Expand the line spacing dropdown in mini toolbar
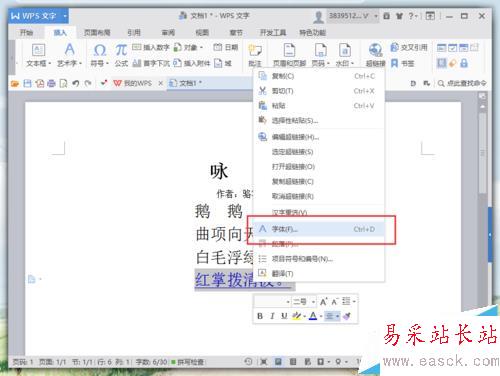The width and height of the screenshot is (500, 376). pyautogui.click(x=354, y=302)
